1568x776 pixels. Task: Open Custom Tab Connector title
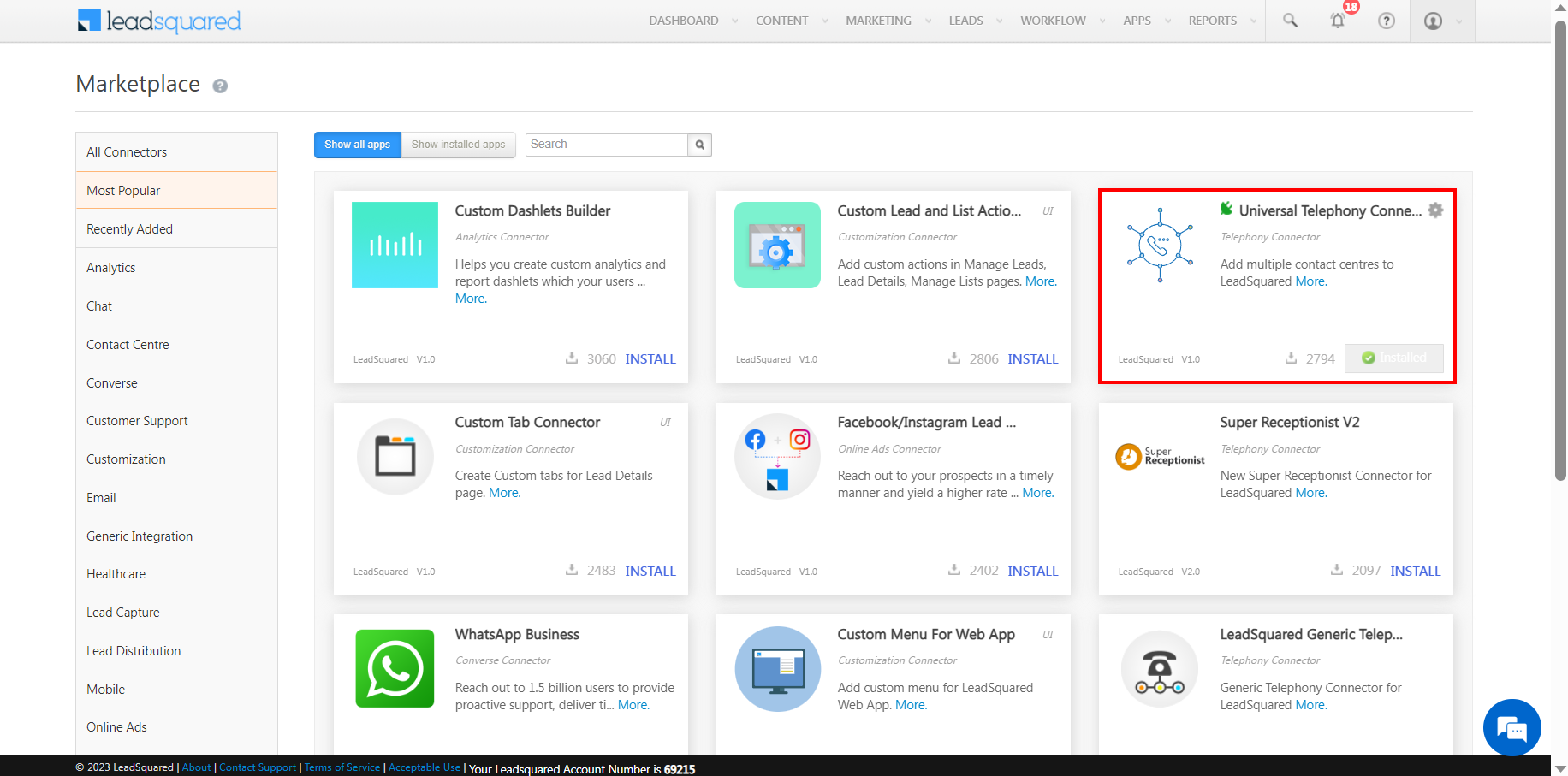(527, 423)
